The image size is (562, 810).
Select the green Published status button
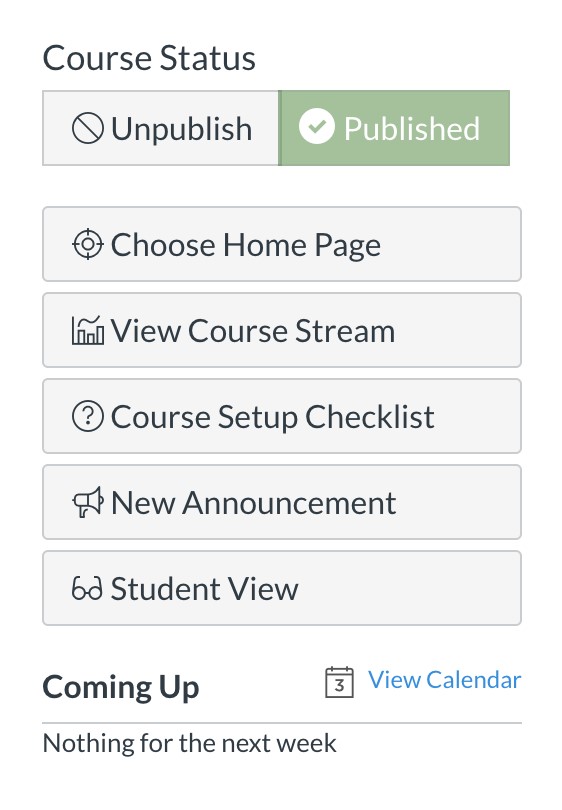[394, 128]
